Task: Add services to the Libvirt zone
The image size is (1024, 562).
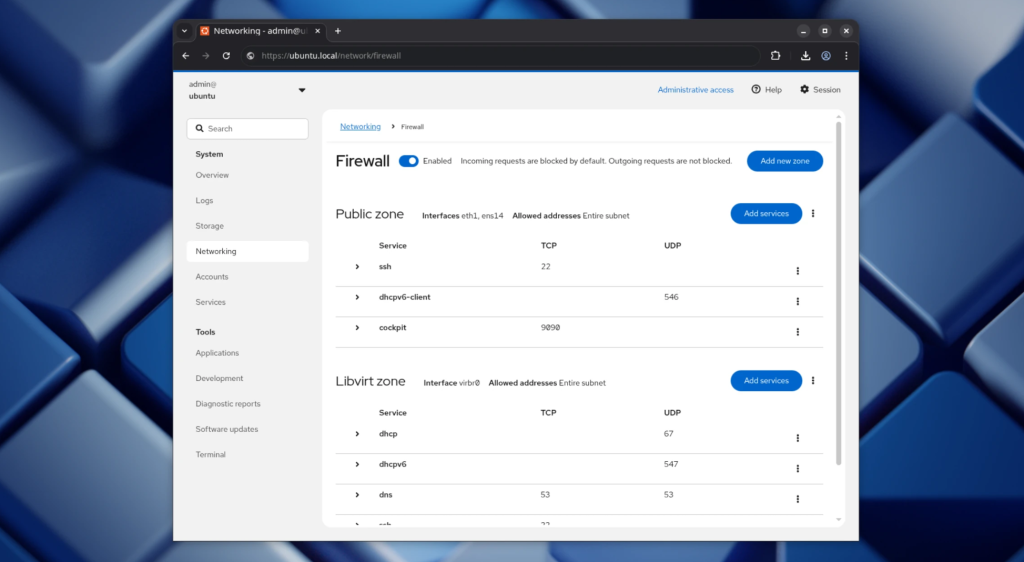Action: (x=766, y=381)
